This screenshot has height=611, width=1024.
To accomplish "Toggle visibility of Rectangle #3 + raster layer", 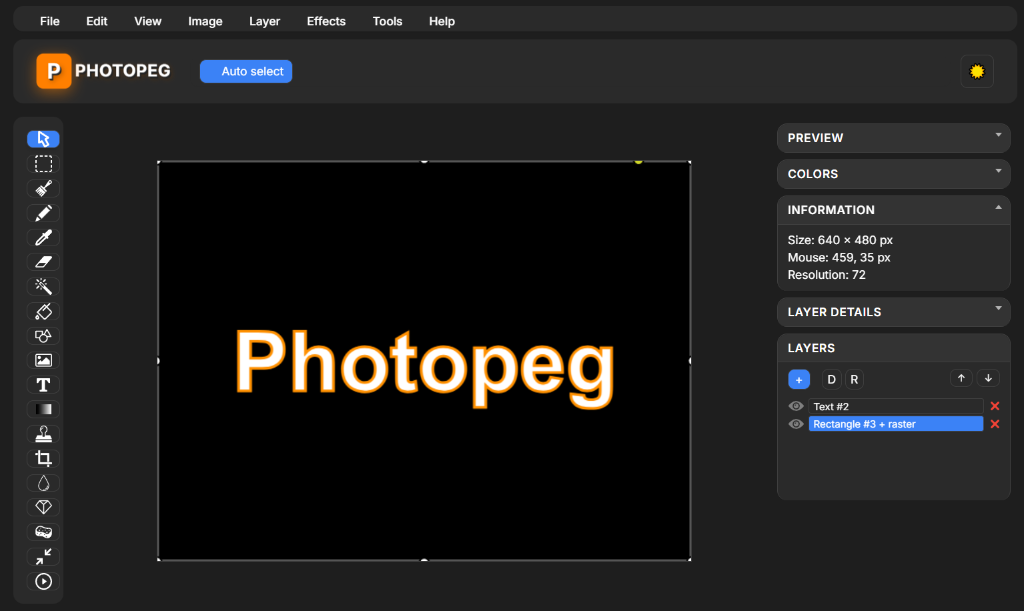I will click(795, 424).
